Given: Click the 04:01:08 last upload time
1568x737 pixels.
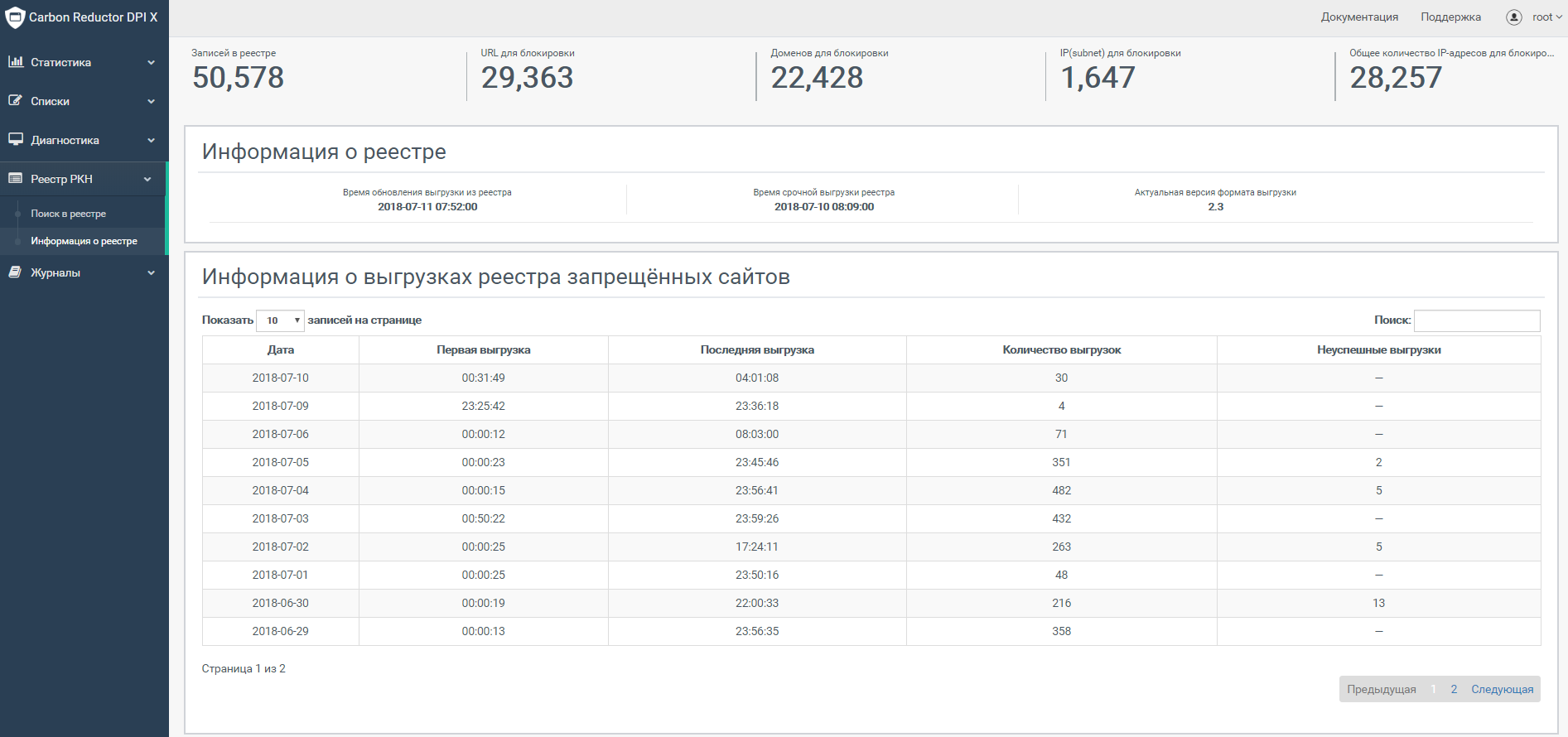Looking at the screenshot, I should [757, 378].
